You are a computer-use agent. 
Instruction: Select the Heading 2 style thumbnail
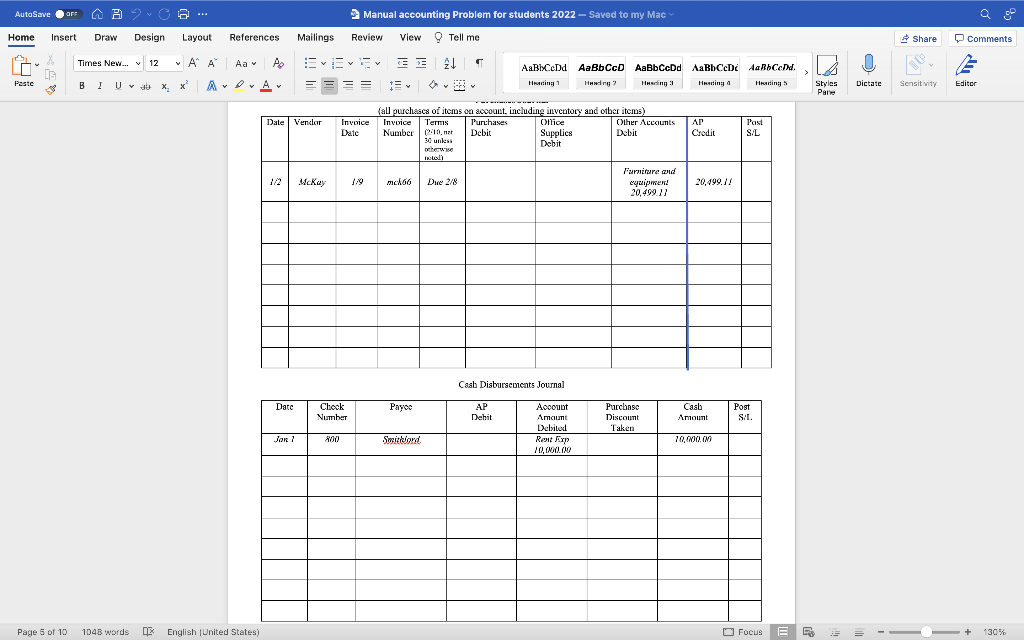coord(600,70)
